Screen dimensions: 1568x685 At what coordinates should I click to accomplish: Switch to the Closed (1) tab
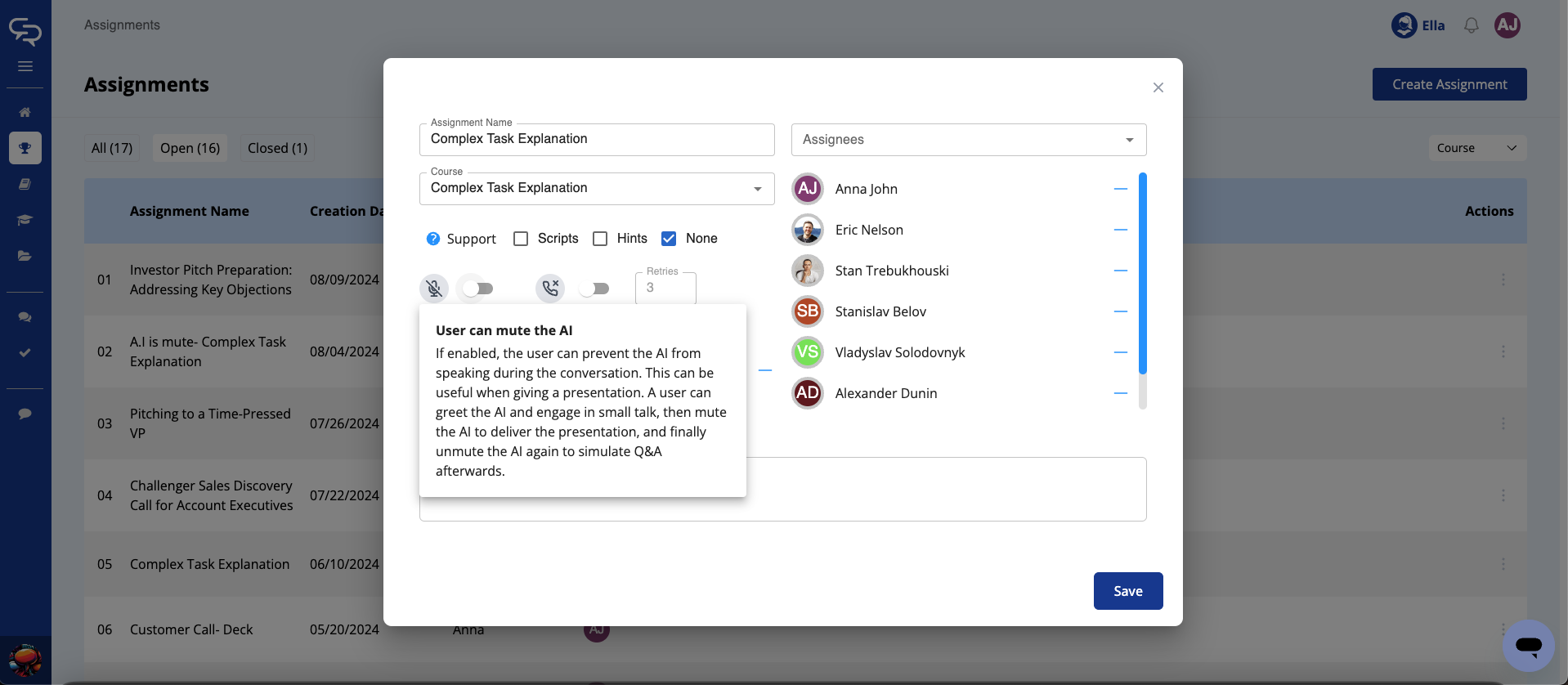pyautogui.click(x=277, y=148)
